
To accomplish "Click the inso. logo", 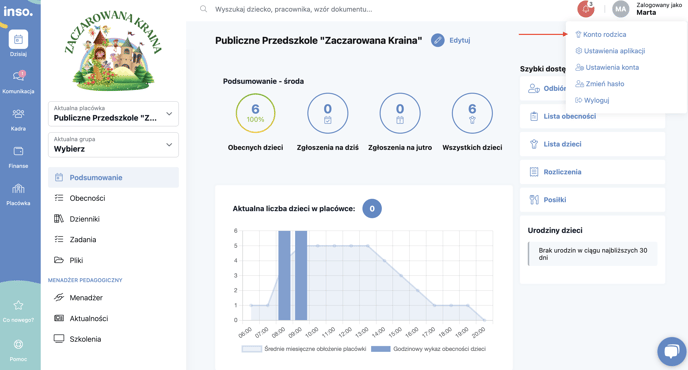I will pyautogui.click(x=18, y=11).
